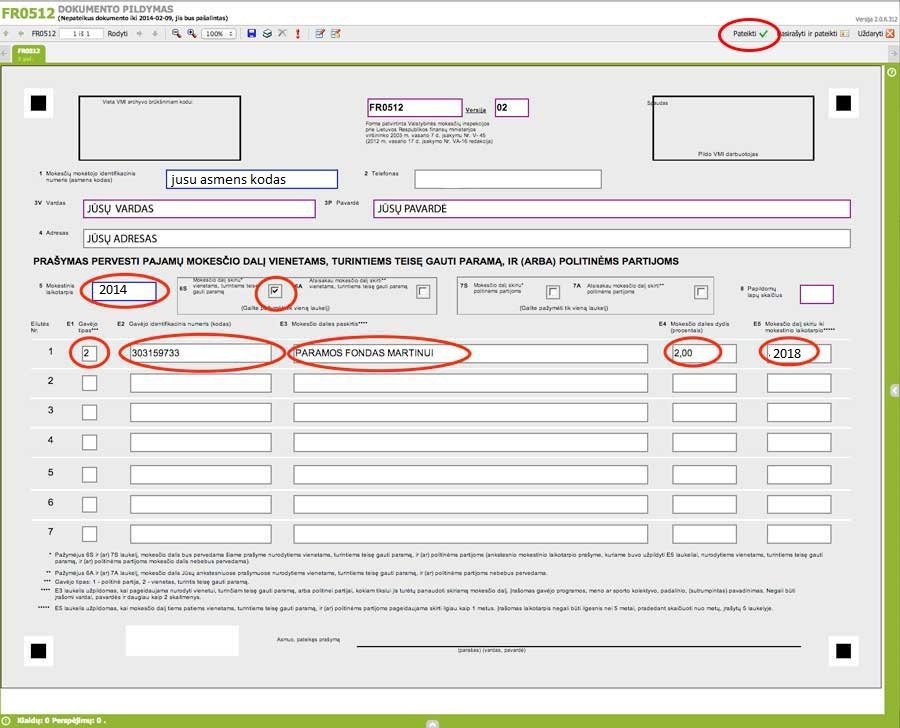
Task: Click row 4 tax share purpose field
Action: pyautogui.click(x=471, y=442)
